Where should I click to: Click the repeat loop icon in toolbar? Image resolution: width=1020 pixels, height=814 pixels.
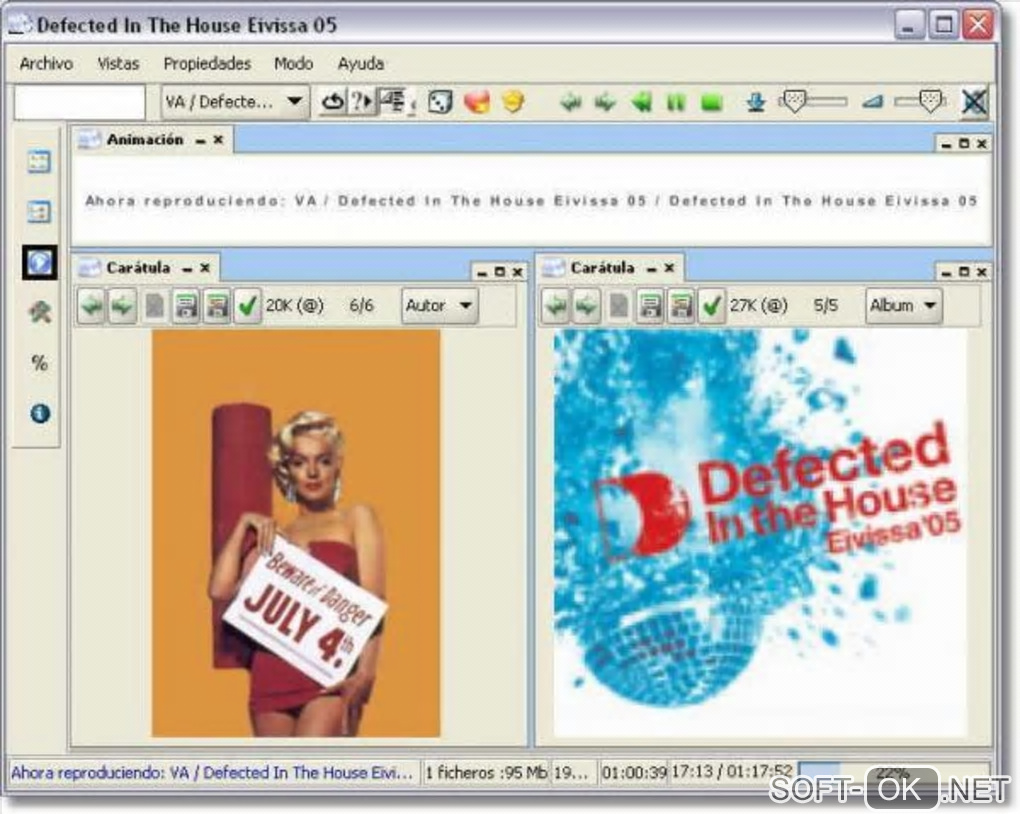(333, 102)
